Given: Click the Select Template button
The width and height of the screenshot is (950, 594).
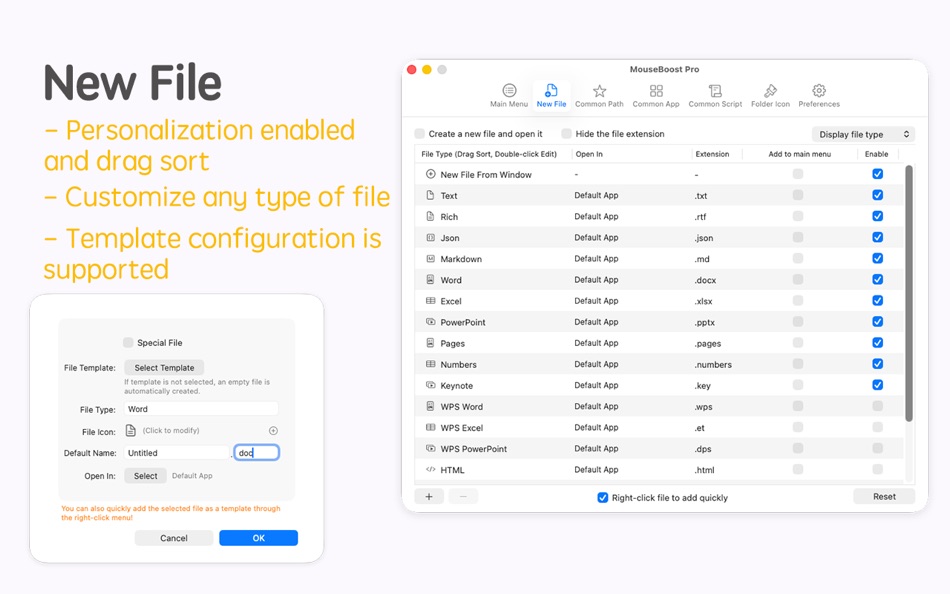Looking at the screenshot, I should tap(163, 367).
